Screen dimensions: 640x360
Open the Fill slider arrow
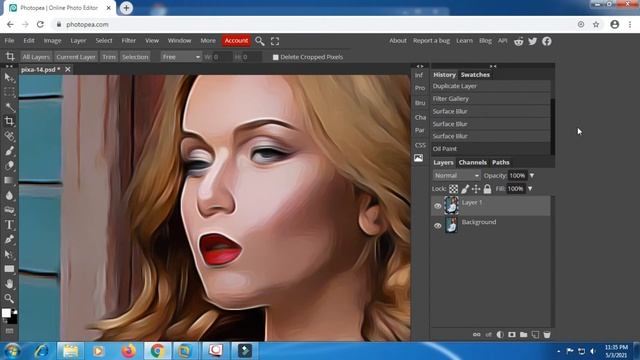(x=530, y=189)
